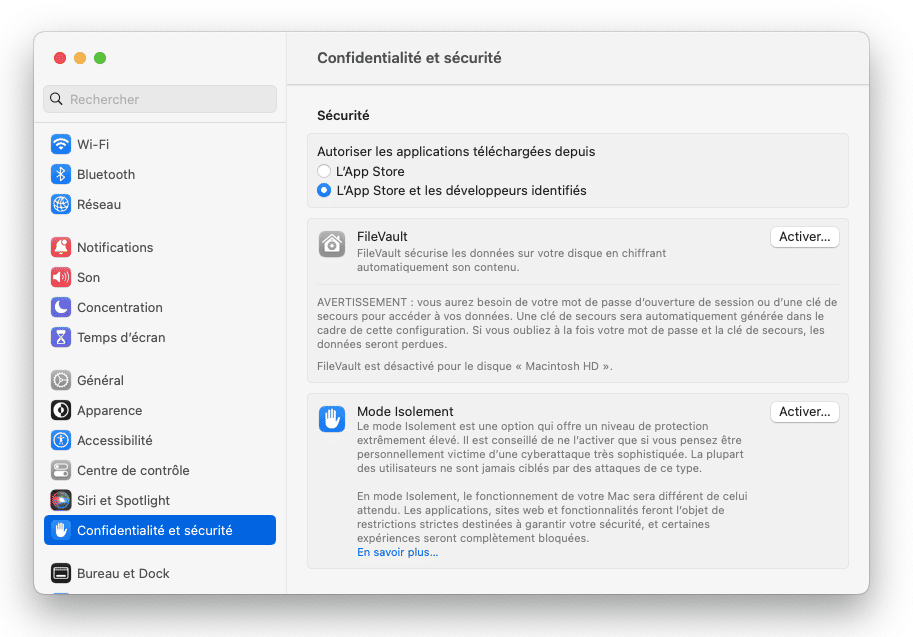Viewport: 913px width, 637px height.
Task: Click the Apparence icon
Action: pos(61,410)
